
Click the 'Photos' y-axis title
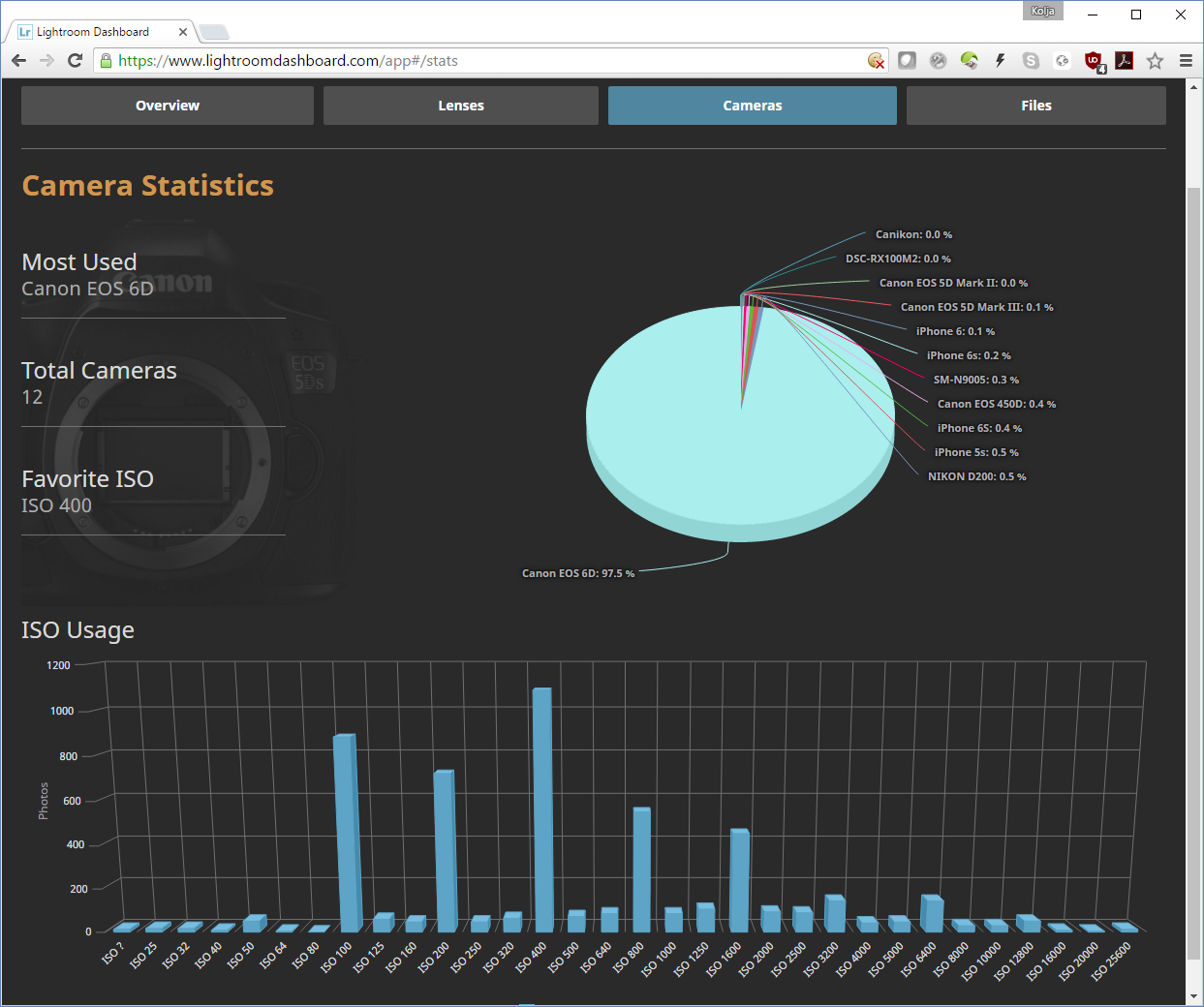[43, 801]
